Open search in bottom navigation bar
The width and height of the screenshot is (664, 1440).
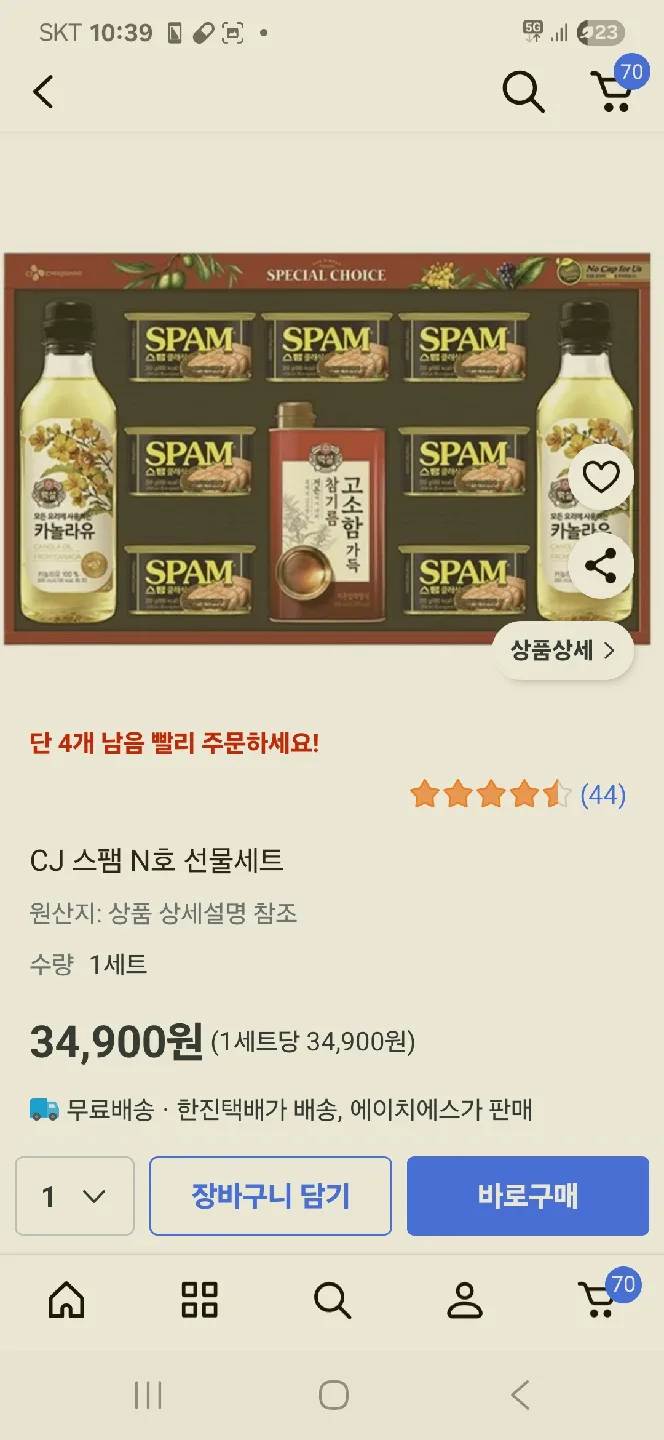[332, 1300]
